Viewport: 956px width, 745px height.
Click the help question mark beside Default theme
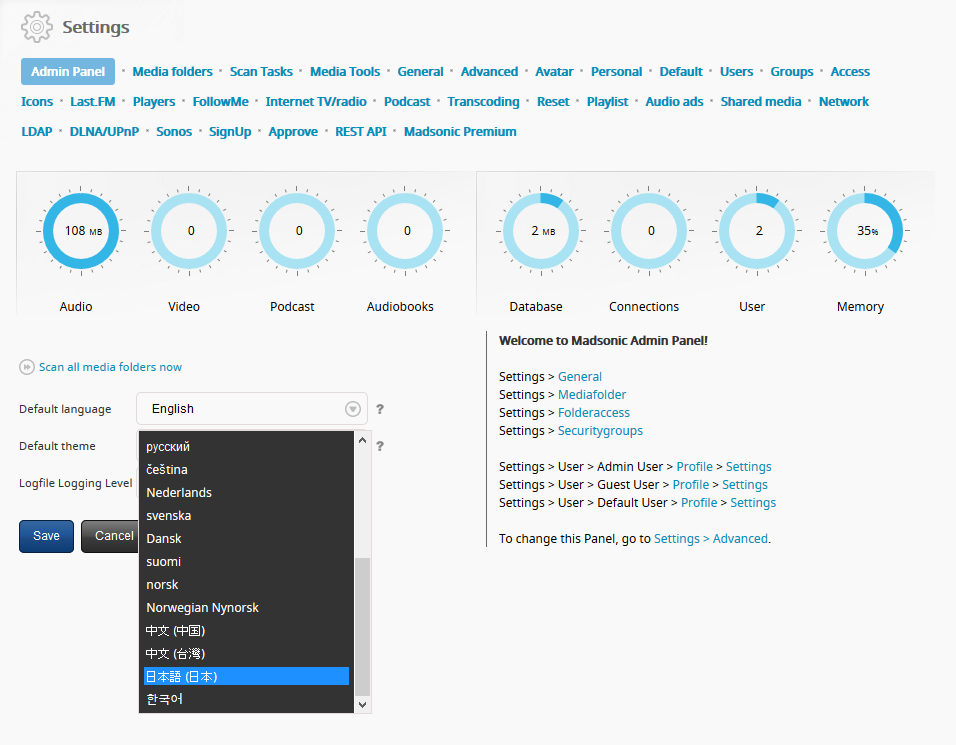tap(380, 446)
